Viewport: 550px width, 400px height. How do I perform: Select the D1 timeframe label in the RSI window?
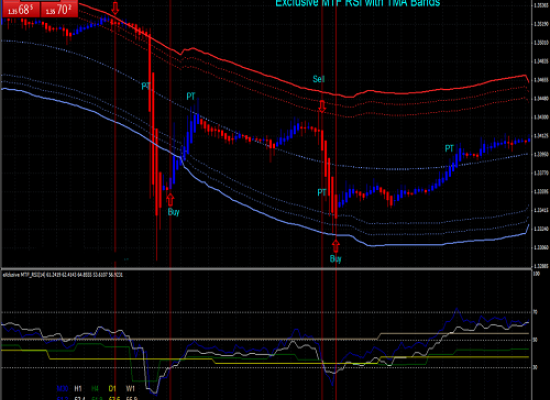112,388
